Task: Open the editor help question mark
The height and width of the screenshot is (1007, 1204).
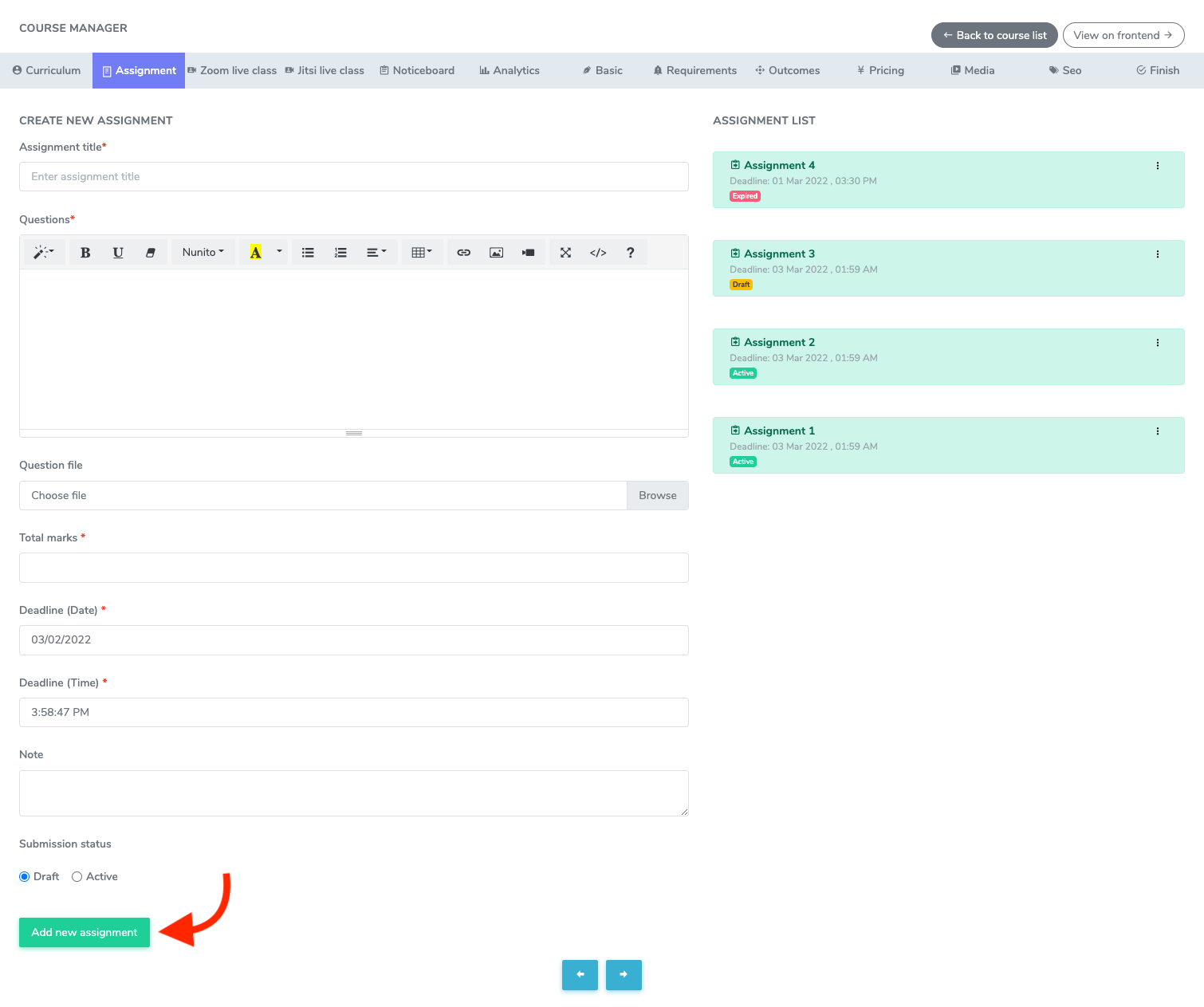Action: [x=630, y=253]
